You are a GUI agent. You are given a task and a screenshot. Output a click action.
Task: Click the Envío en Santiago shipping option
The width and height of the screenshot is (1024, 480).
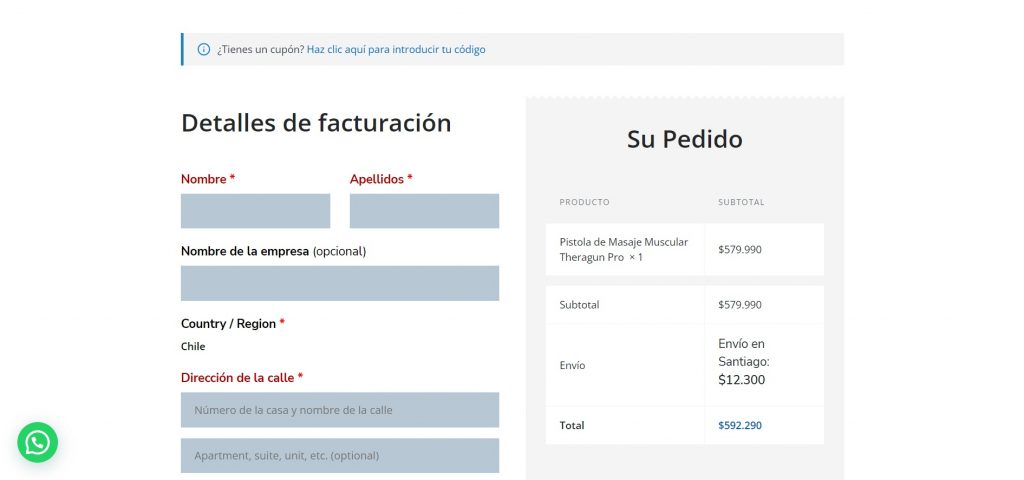(743, 361)
